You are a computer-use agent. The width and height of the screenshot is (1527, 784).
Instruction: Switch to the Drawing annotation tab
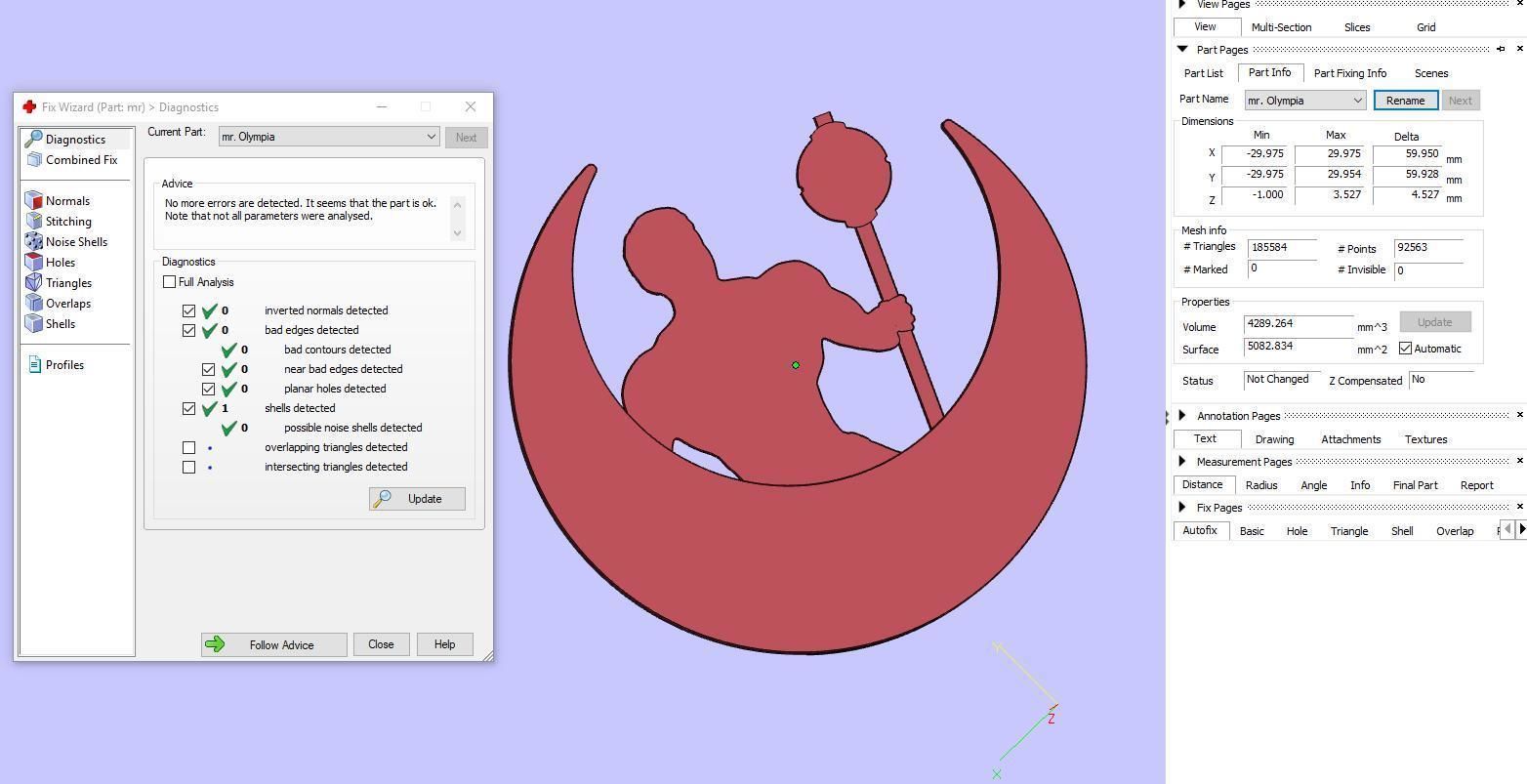1274,439
